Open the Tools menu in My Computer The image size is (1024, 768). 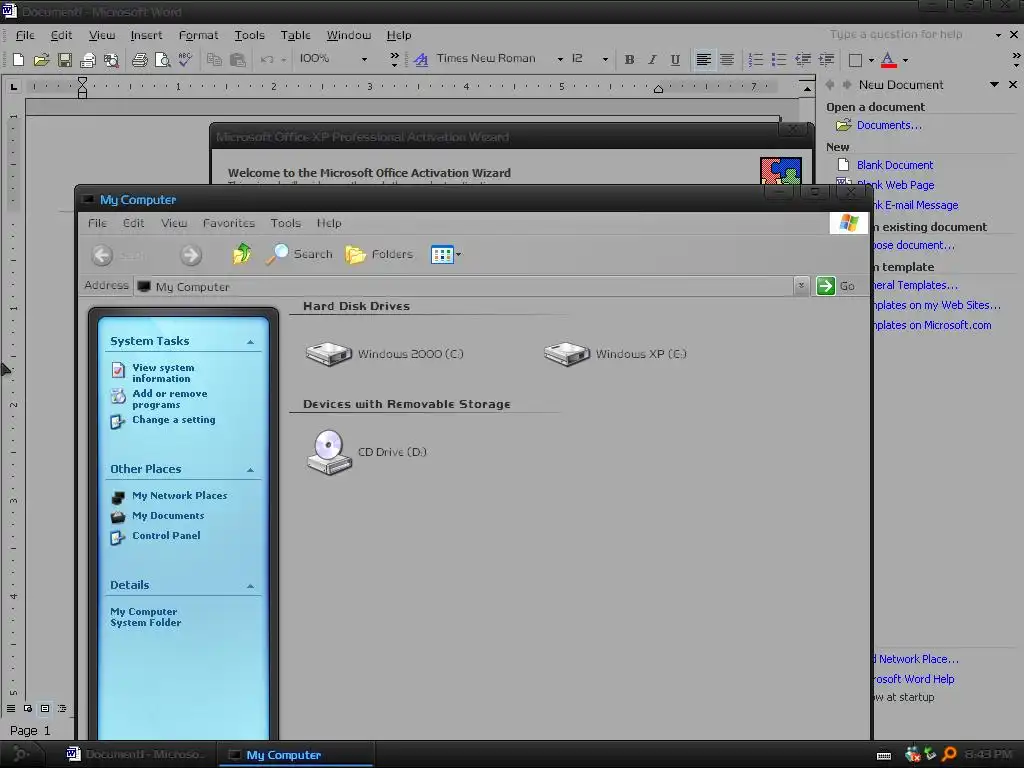pyautogui.click(x=285, y=223)
